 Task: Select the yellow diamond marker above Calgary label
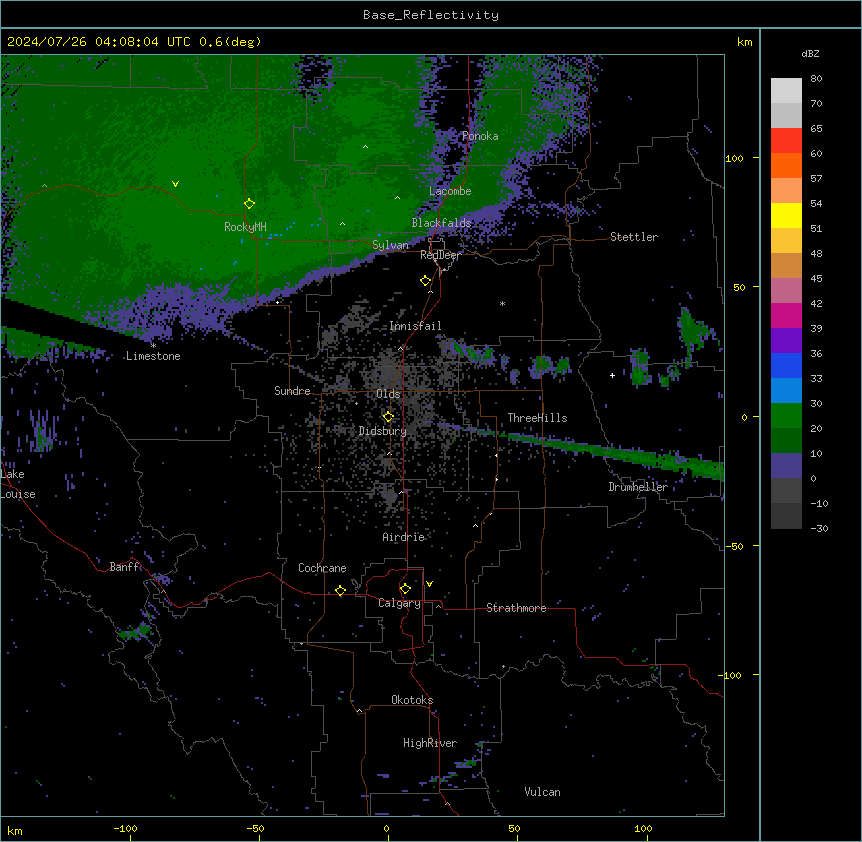[x=405, y=589]
